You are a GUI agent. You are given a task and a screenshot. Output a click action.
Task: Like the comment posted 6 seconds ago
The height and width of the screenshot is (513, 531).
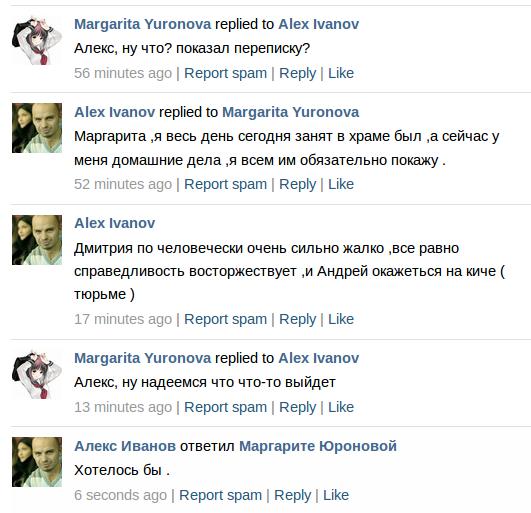[x=336, y=495]
